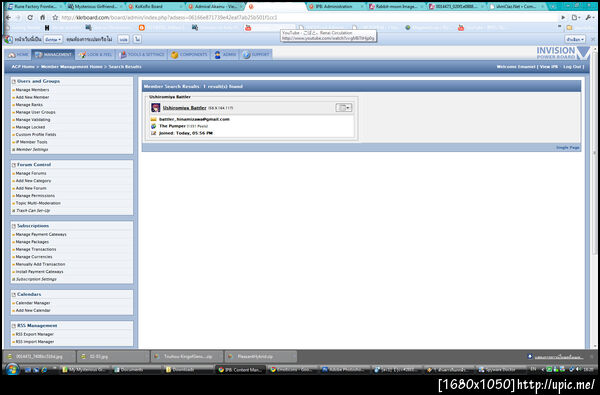Click the Subscriptions panel header icon
The width and height of the screenshot is (600, 395).
[14, 226]
